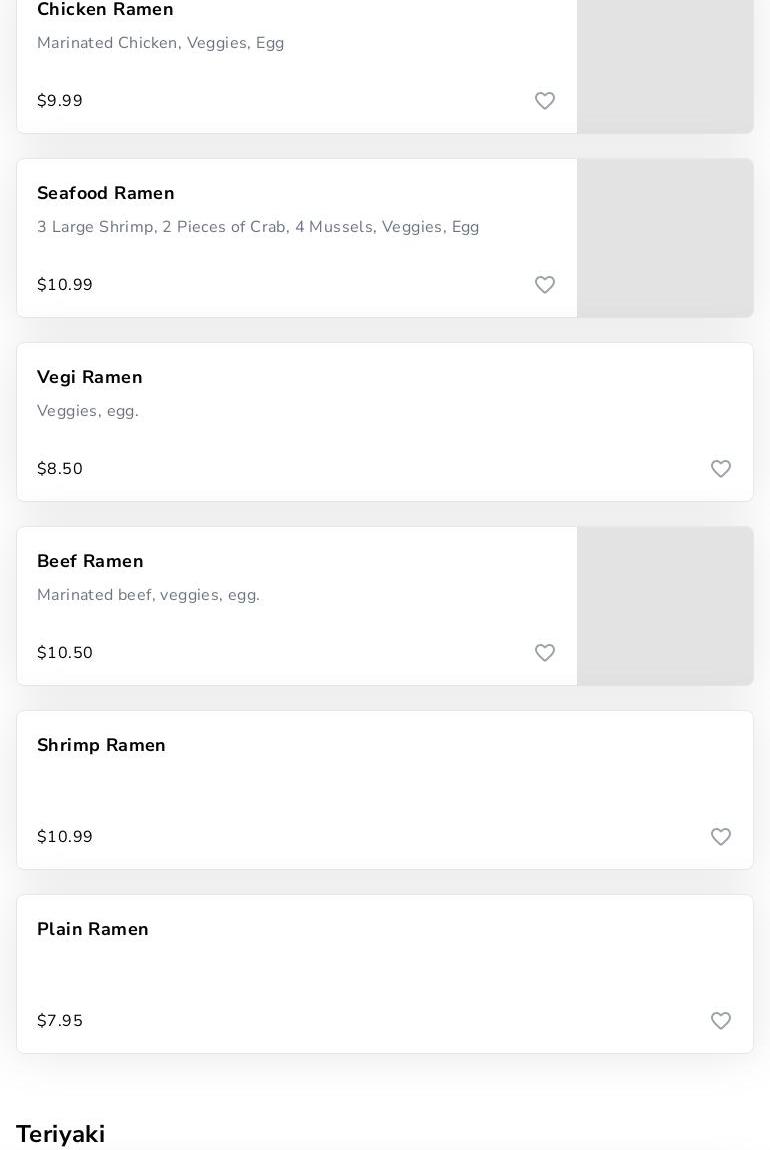Open the Seafood Ramen item title
Viewport: 770px width, 1150px height.
106,193
